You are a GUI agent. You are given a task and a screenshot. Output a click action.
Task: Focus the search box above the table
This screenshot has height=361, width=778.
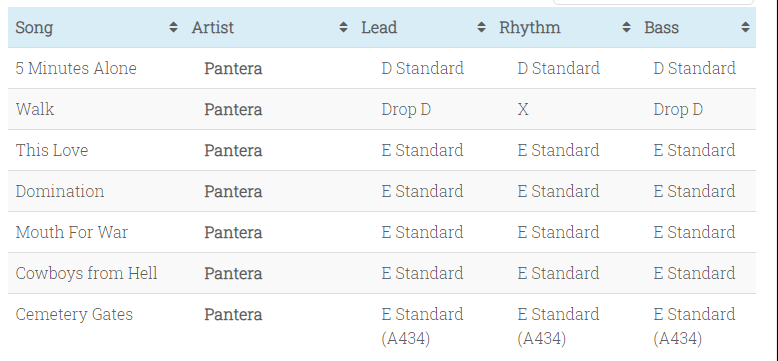(x=653, y=2)
